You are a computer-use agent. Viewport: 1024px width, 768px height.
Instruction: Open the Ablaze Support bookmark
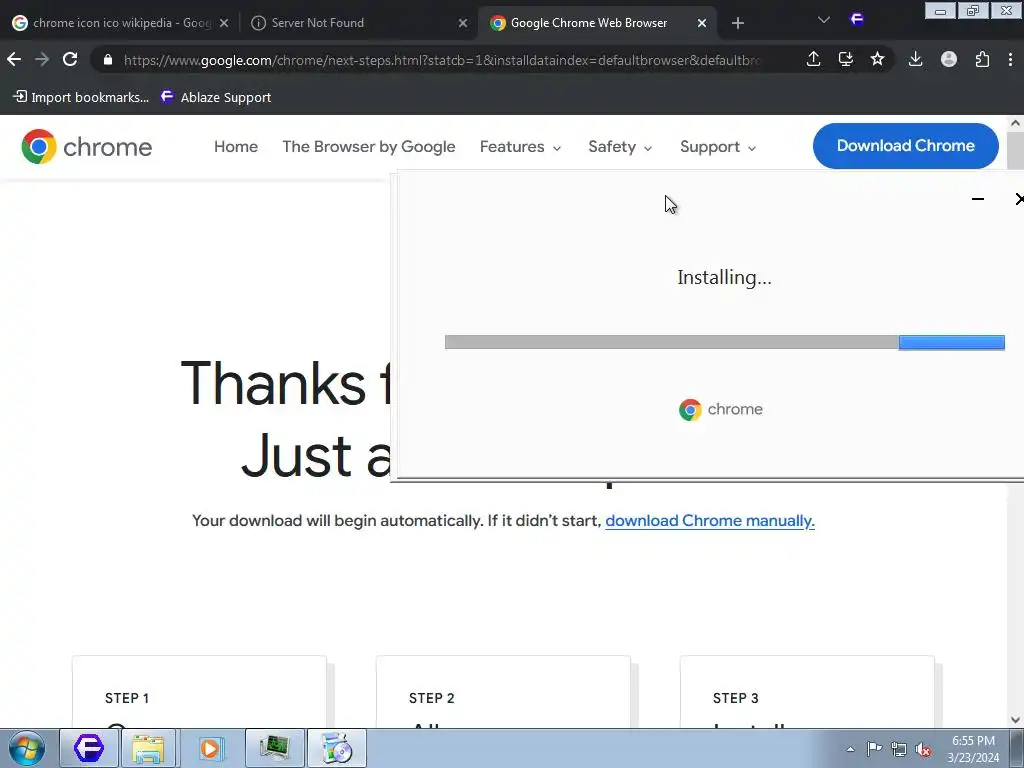pyautogui.click(x=216, y=97)
